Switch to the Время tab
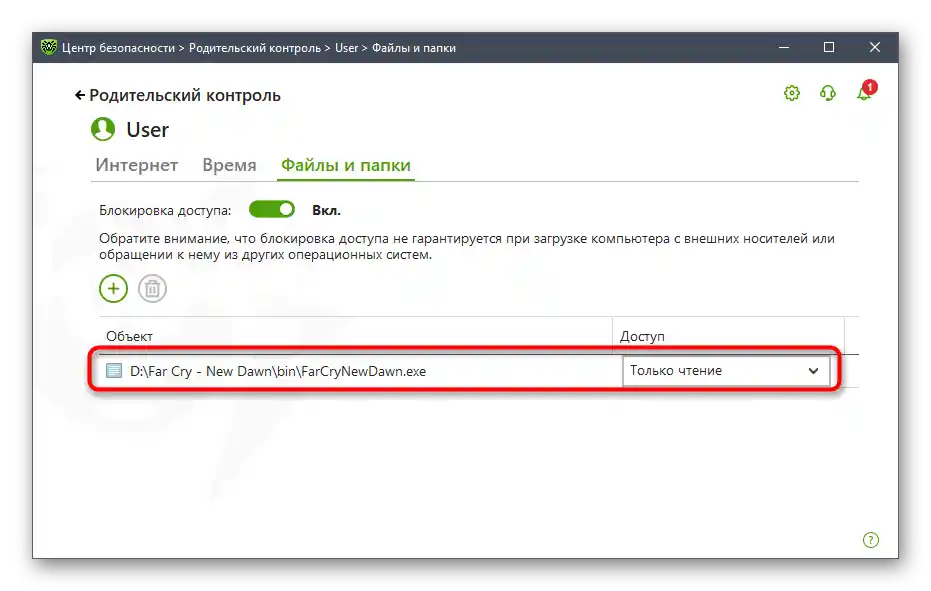The height and width of the screenshot is (591, 931). (229, 165)
